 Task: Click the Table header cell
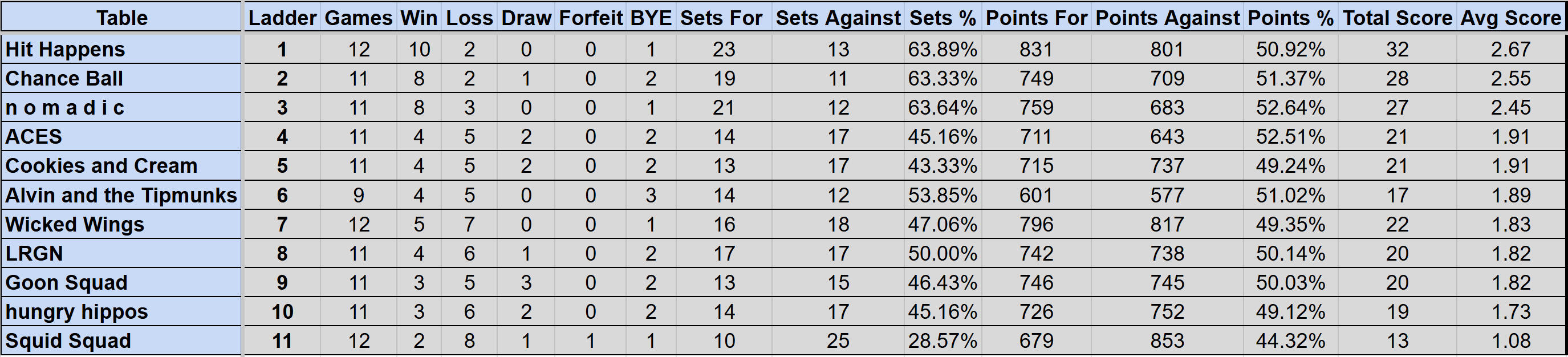click(122, 18)
